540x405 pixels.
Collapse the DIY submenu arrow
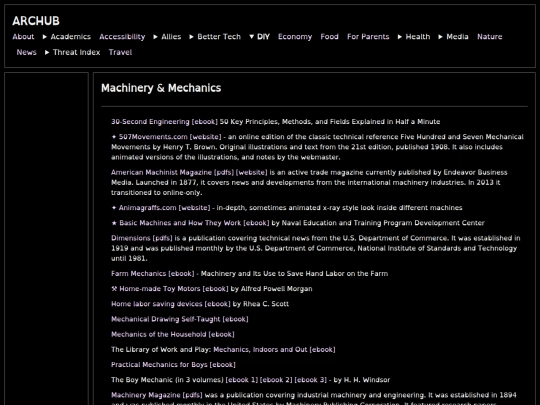pyautogui.click(x=251, y=37)
